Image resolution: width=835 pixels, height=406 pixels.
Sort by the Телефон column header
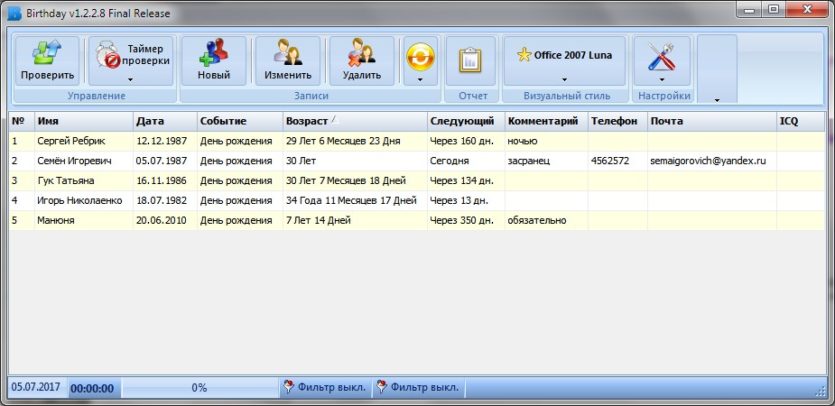(x=618, y=121)
